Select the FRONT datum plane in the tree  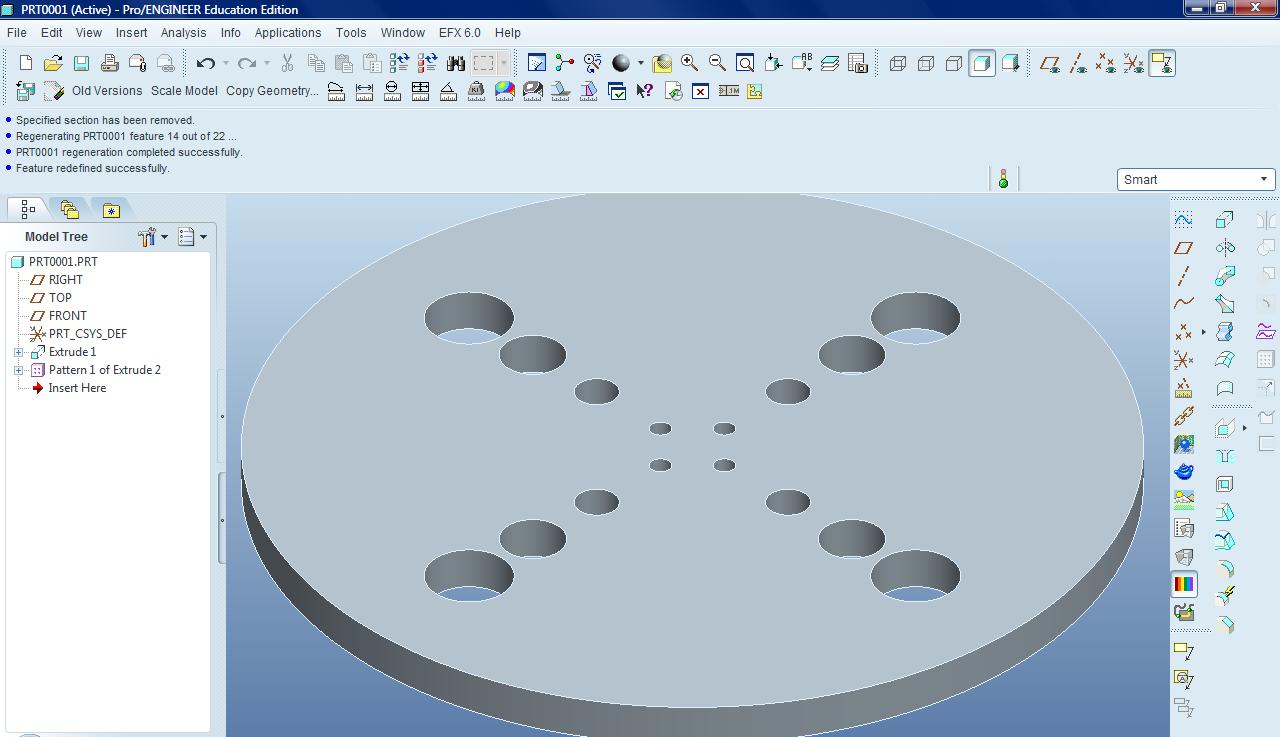click(68, 316)
